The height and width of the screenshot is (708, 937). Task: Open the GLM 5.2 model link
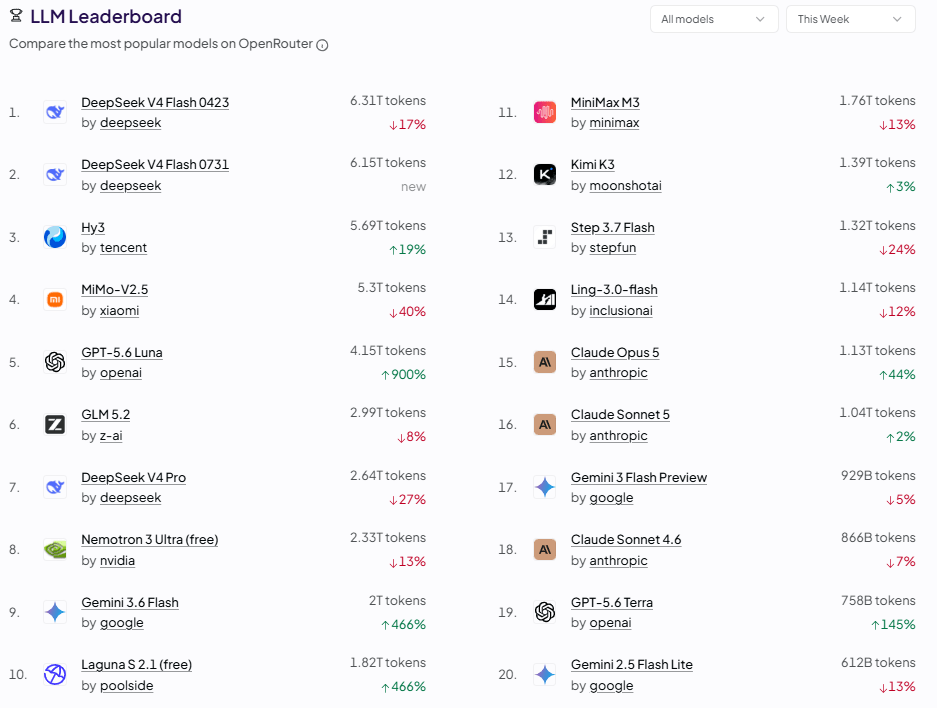point(105,414)
